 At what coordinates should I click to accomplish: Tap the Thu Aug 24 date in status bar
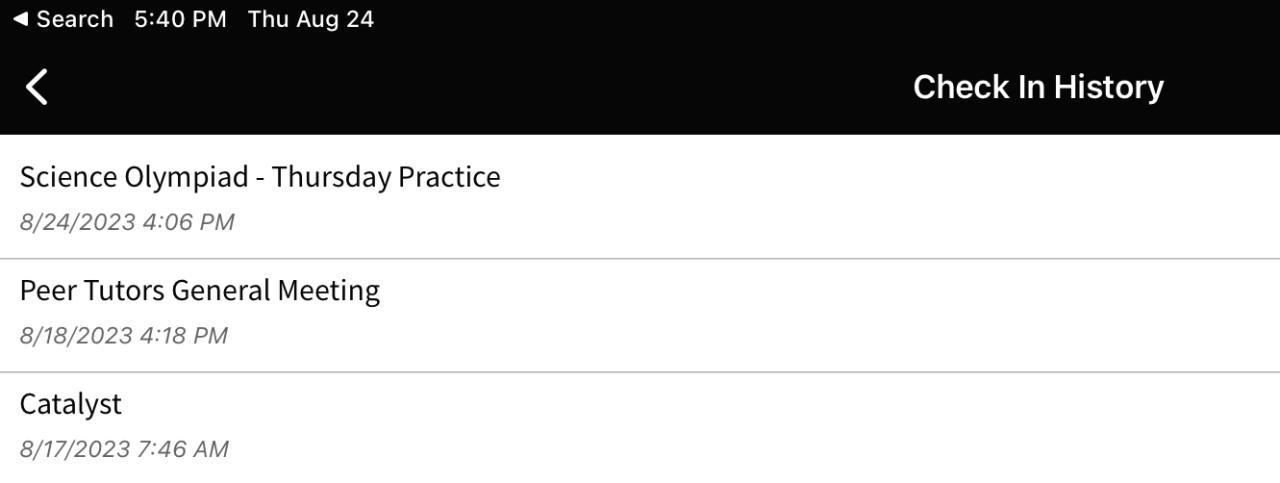[311, 20]
